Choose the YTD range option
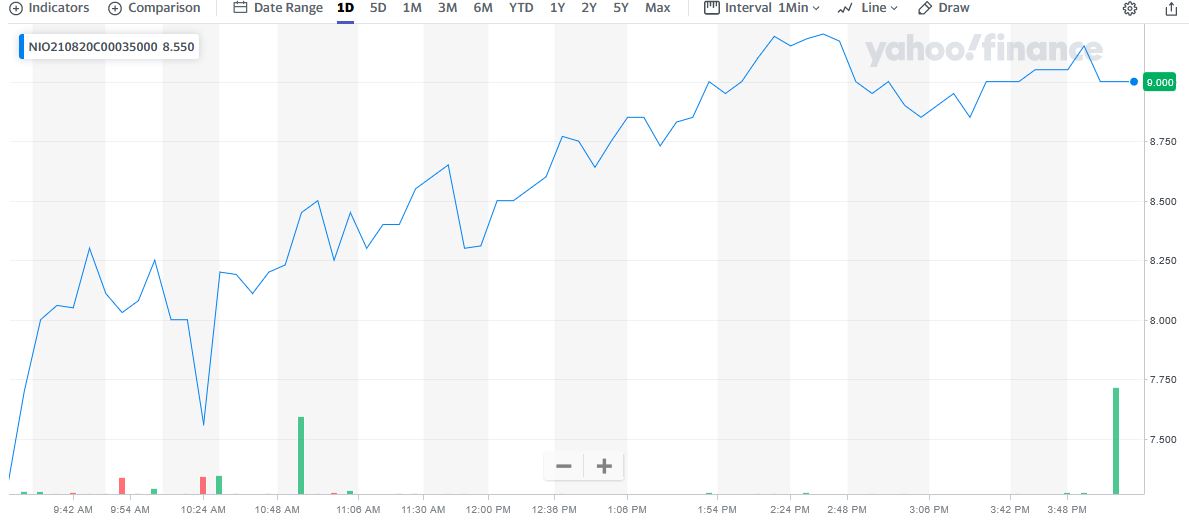The width and height of the screenshot is (1189, 526). (521, 8)
